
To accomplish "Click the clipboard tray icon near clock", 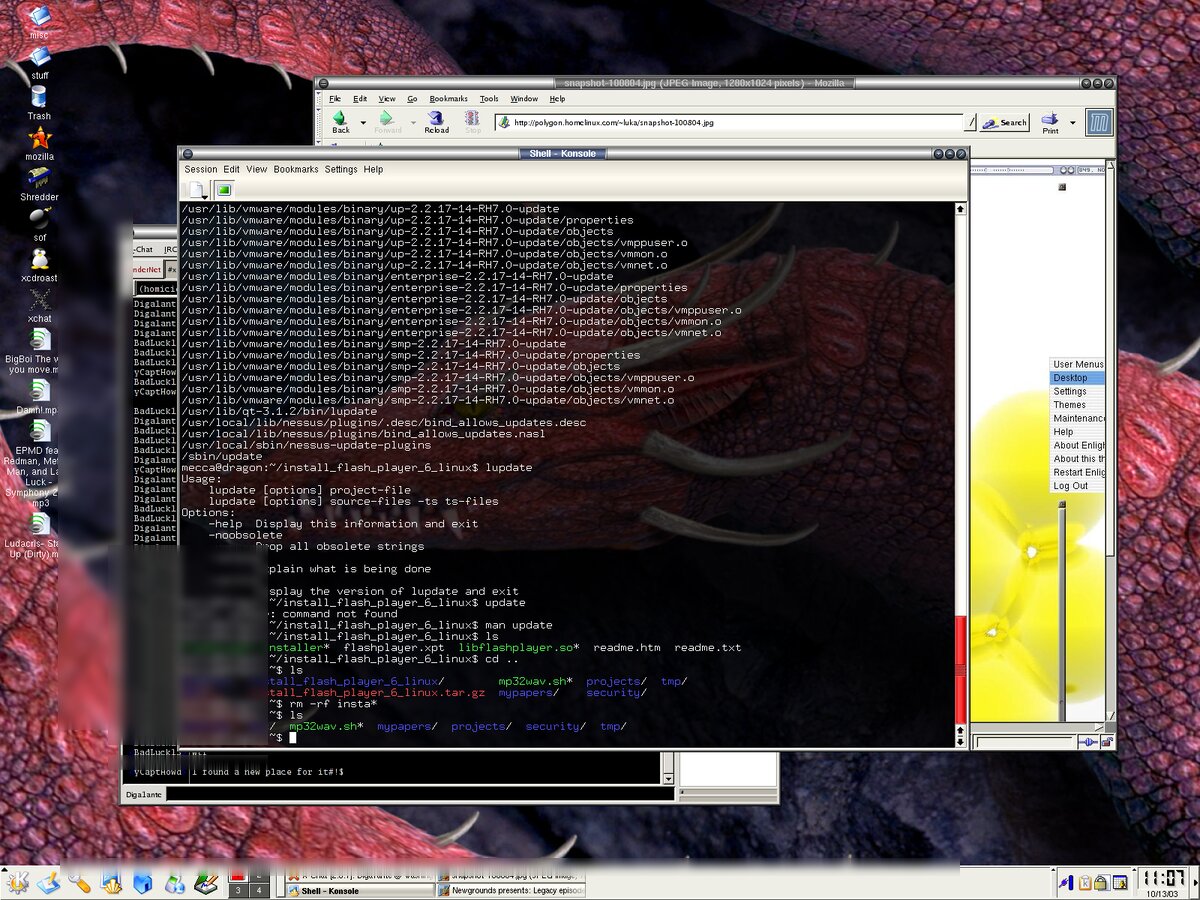I will point(1084,883).
